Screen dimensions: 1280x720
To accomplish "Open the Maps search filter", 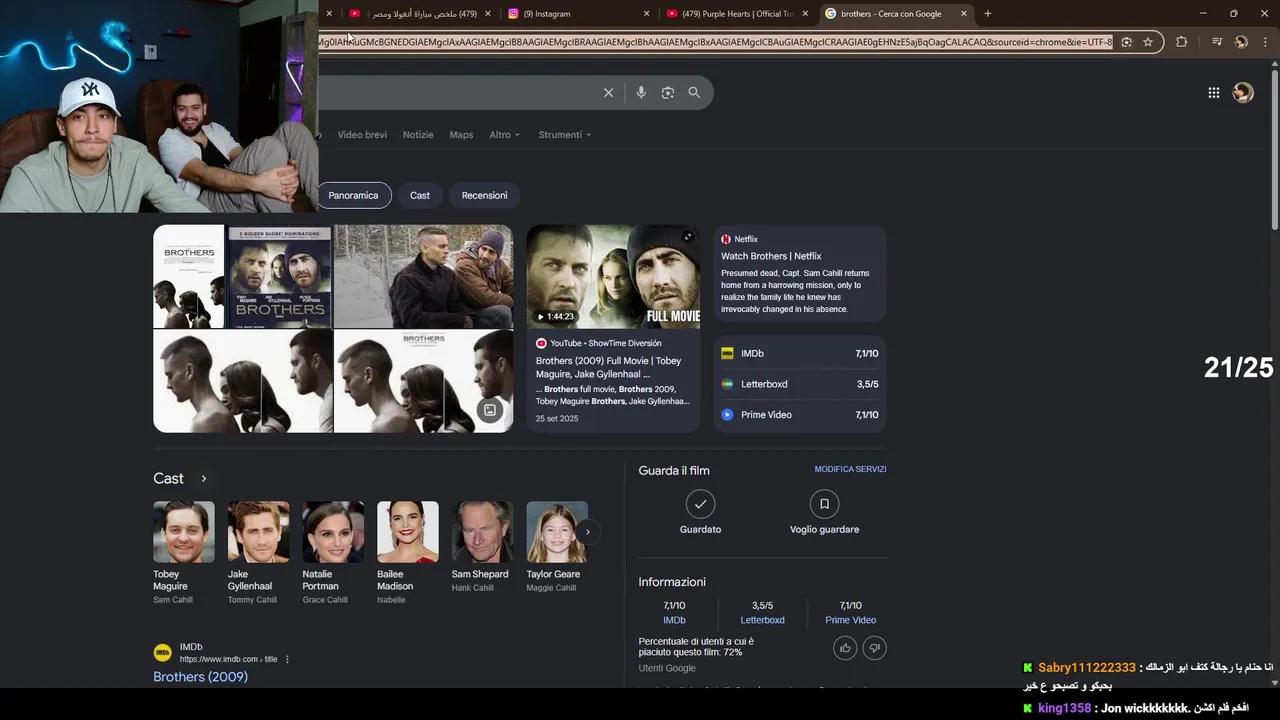I will click(461, 135).
